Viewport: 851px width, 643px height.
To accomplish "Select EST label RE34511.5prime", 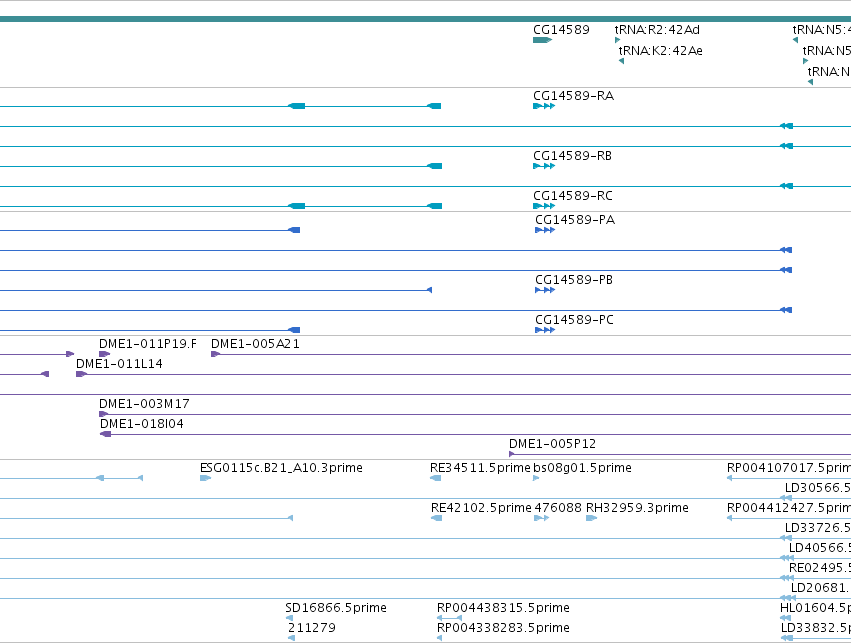I will (x=480, y=468).
